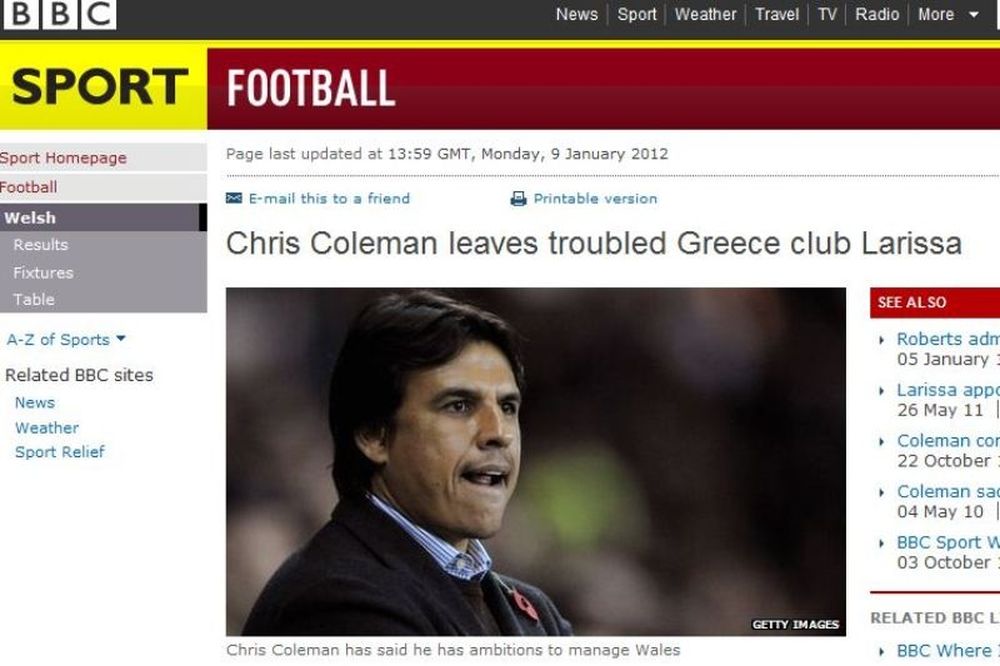Open the Results sidebar item
The width and height of the screenshot is (1000, 666).
(40, 245)
